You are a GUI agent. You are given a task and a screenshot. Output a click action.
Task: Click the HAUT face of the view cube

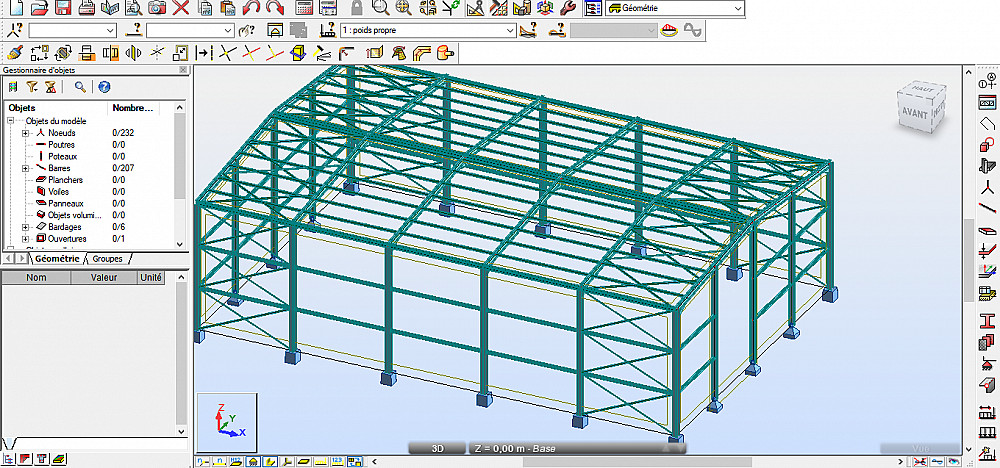point(923,89)
